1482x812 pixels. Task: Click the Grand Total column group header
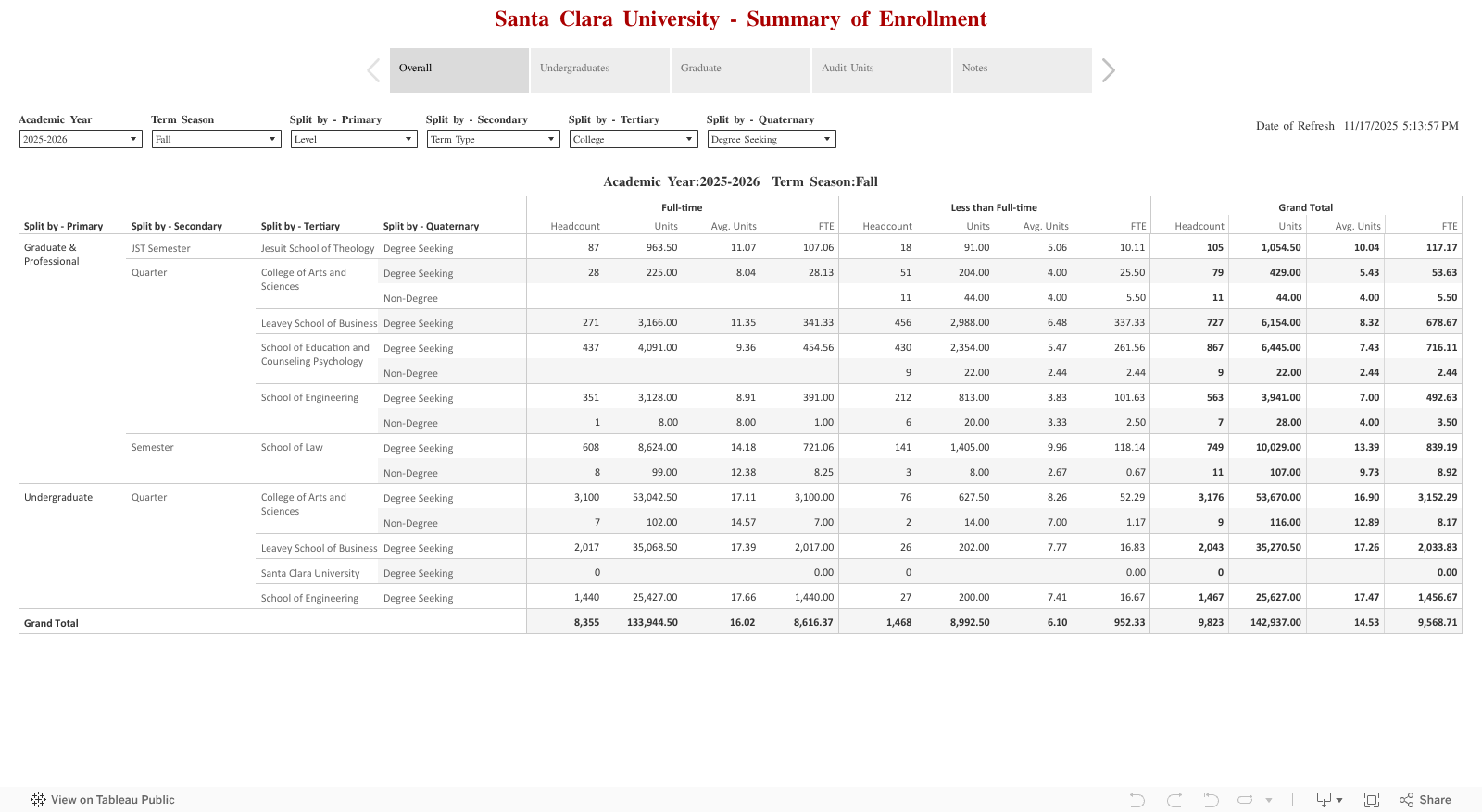(x=1306, y=207)
